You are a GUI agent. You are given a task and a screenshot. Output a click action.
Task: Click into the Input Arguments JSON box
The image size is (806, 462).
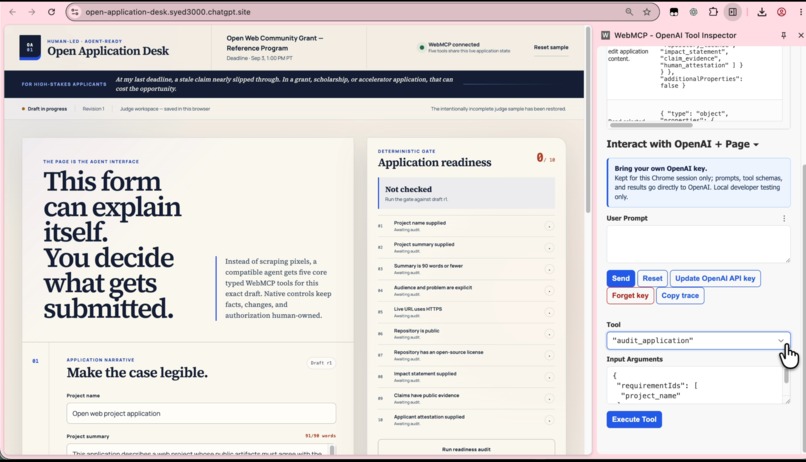pyautogui.click(x=695, y=385)
